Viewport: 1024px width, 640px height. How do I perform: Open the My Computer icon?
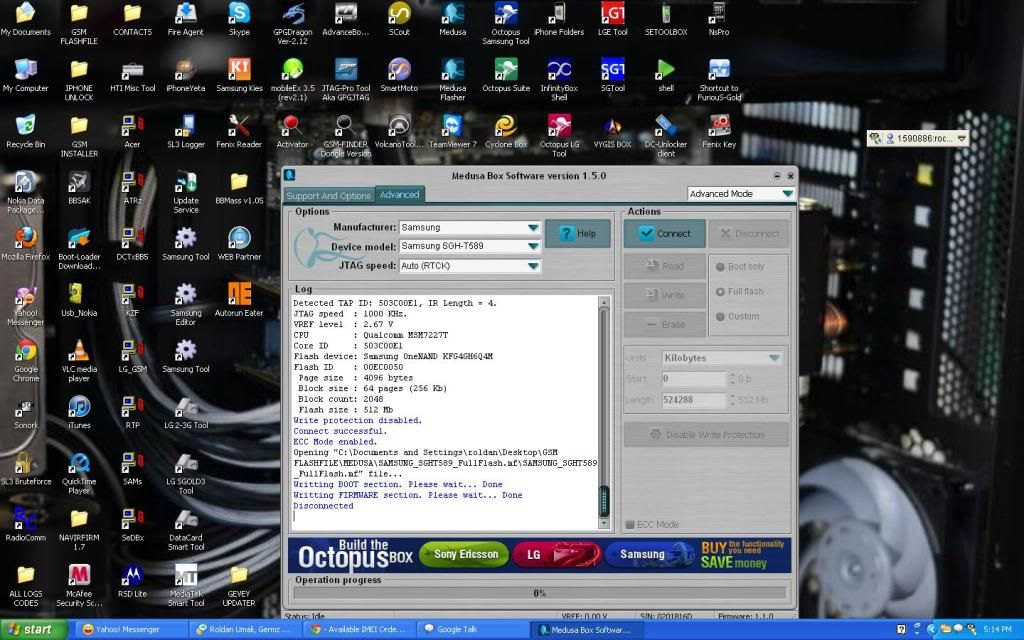coord(25,75)
